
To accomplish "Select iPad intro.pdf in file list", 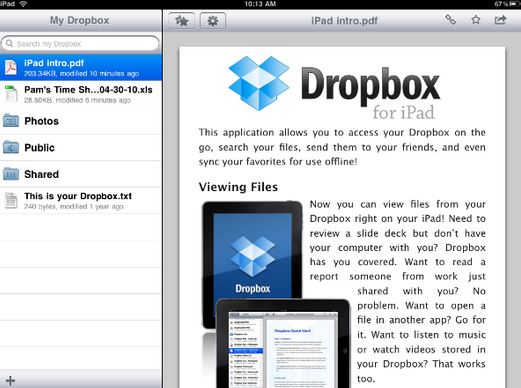I will pos(81,68).
